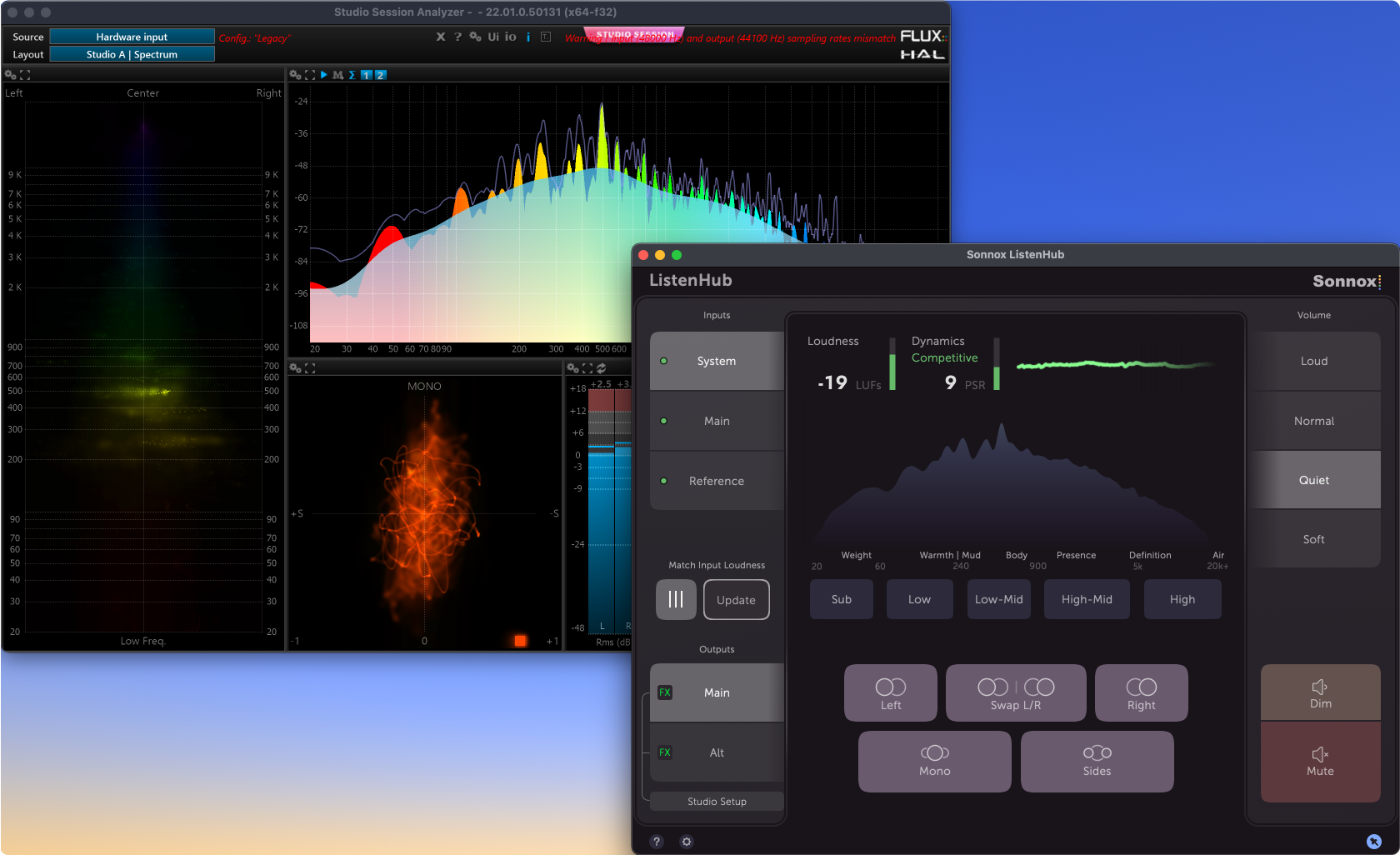This screenshot has width=1400, height=855.
Task: Open the Layout Studio A | Spectrum dropdown
Action: click(132, 54)
